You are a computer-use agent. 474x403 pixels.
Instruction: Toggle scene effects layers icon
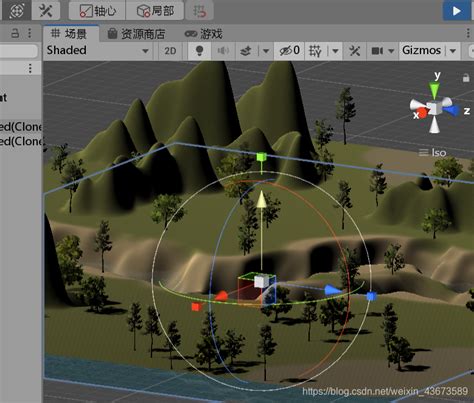(246, 51)
